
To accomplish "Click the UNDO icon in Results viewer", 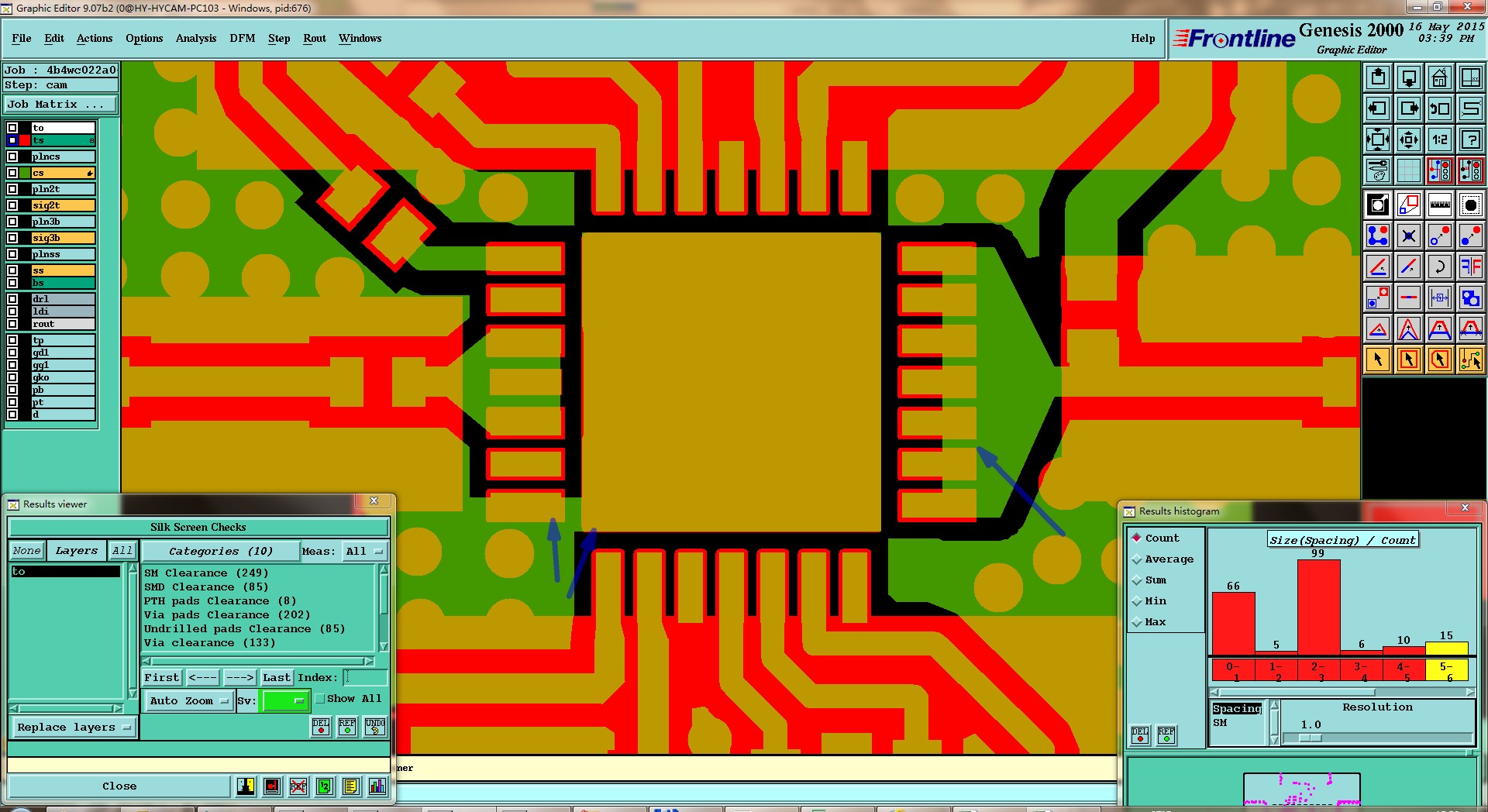I will pyautogui.click(x=375, y=727).
